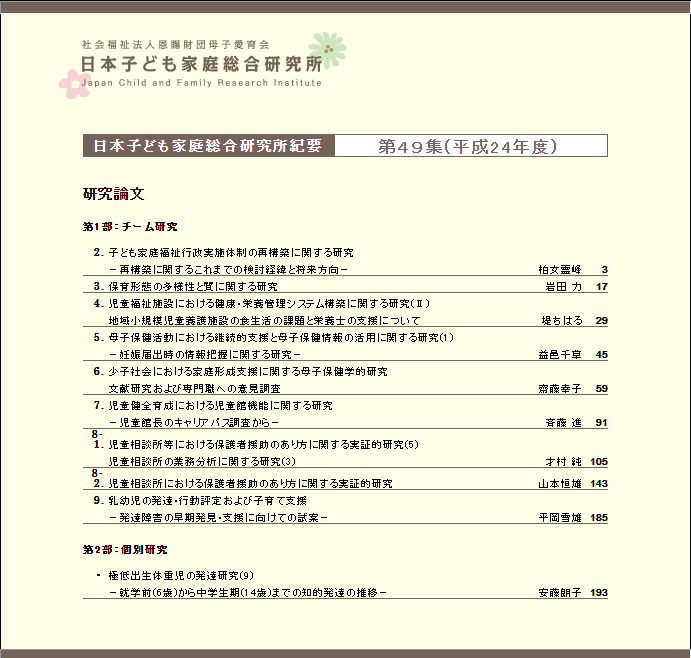Click the 第2部:個別研究 heading
This screenshot has width=691, height=658.
click(125, 550)
